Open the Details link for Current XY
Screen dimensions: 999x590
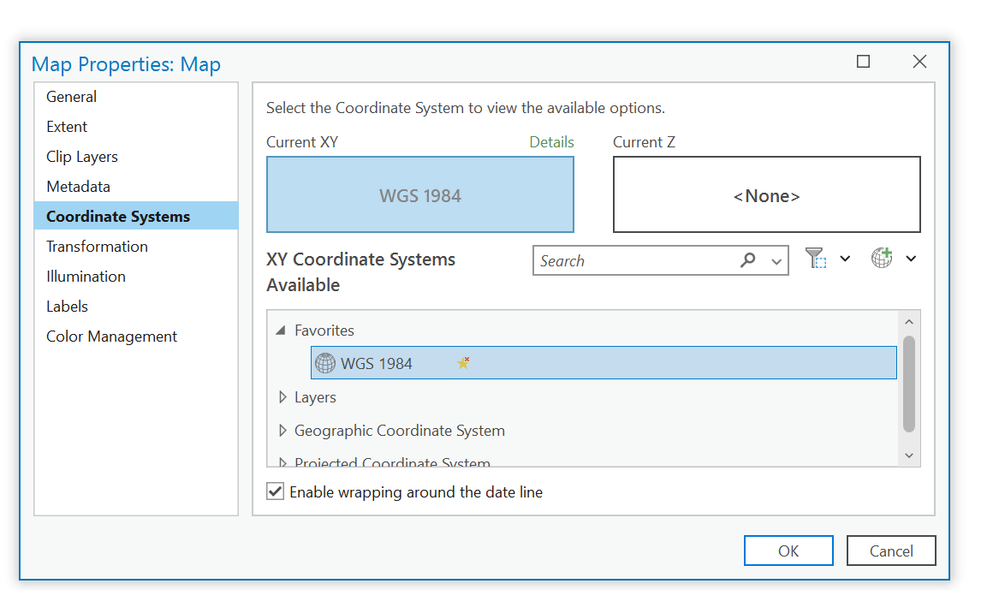(x=551, y=142)
